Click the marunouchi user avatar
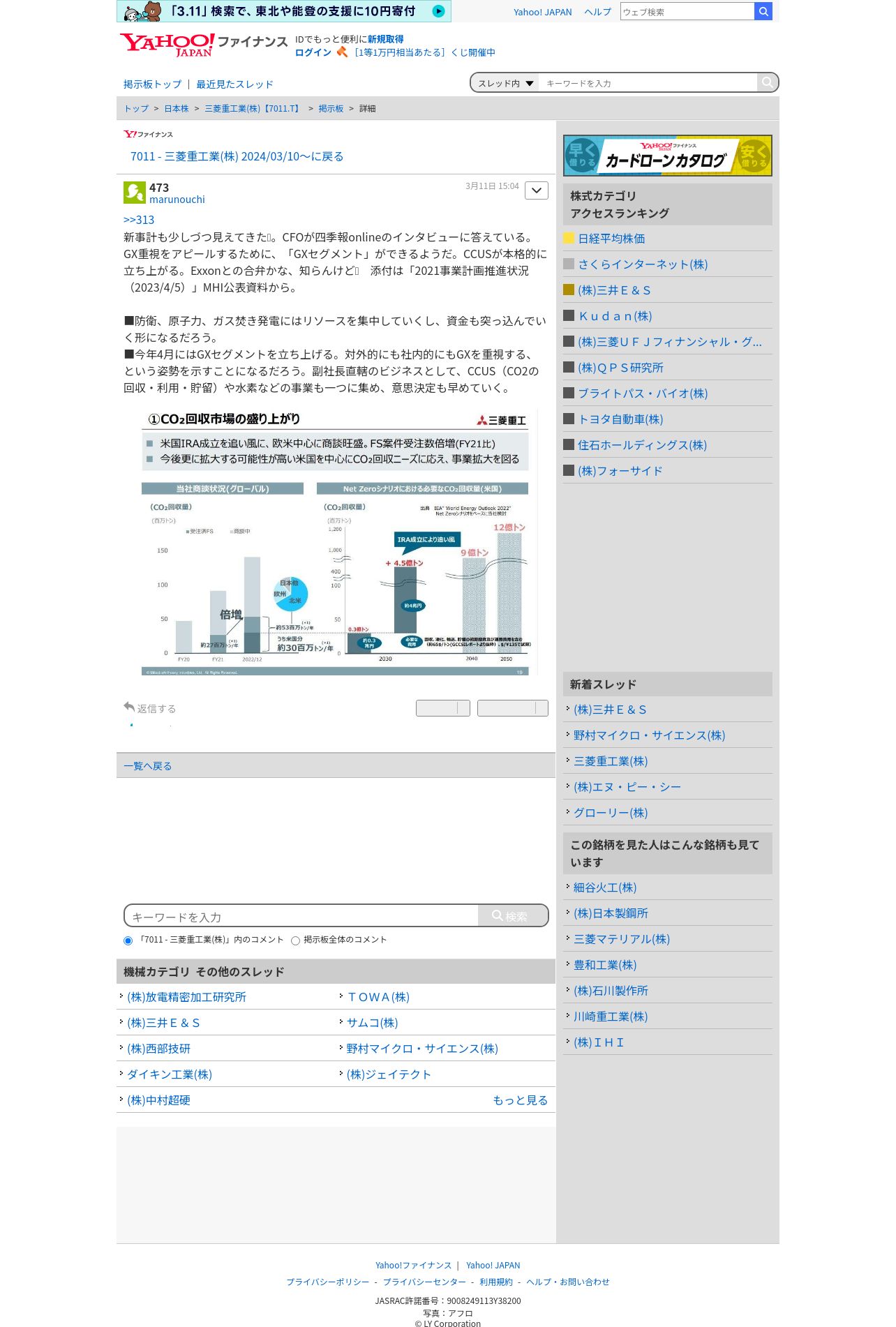The width and height of the screenshot is (896, 1327). click(x=135, y=193)
